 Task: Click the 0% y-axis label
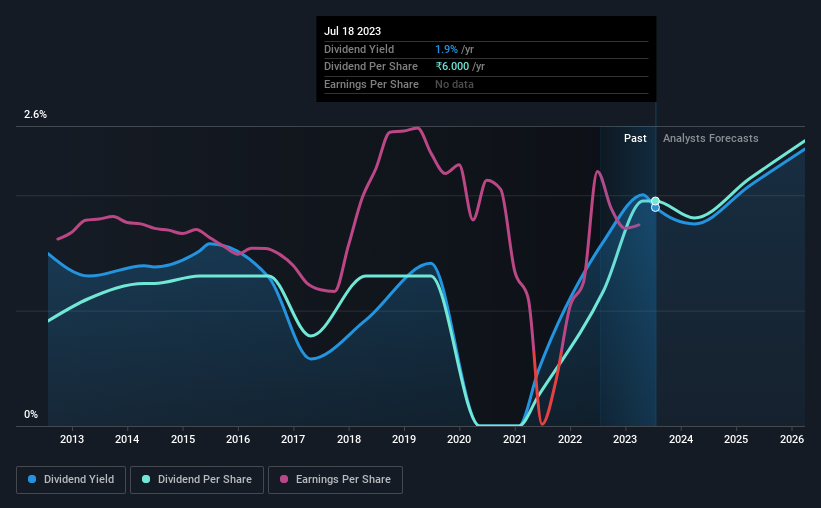[31, 414]
